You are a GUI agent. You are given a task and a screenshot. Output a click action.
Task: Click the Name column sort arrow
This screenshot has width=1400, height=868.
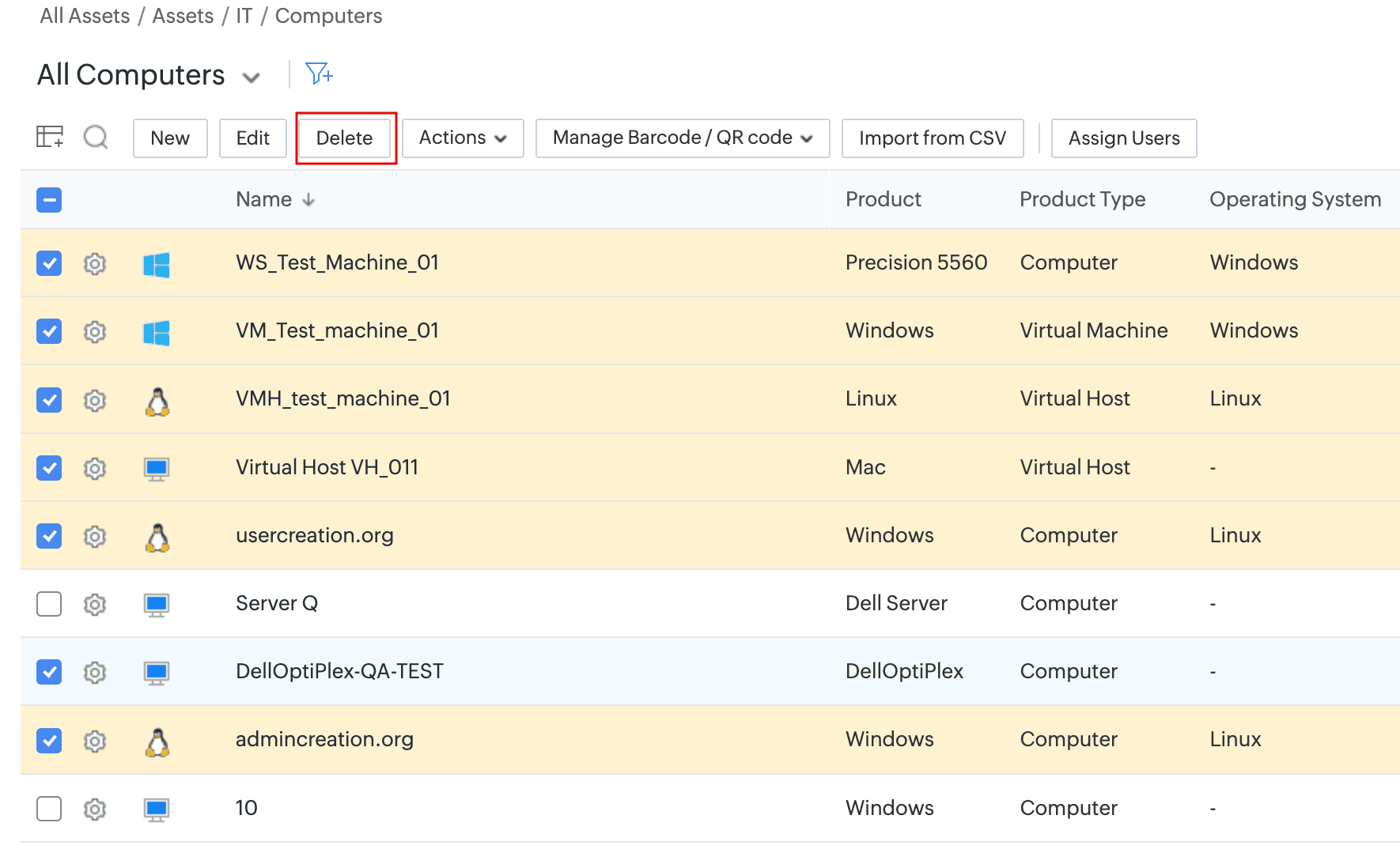coord(308,200)
